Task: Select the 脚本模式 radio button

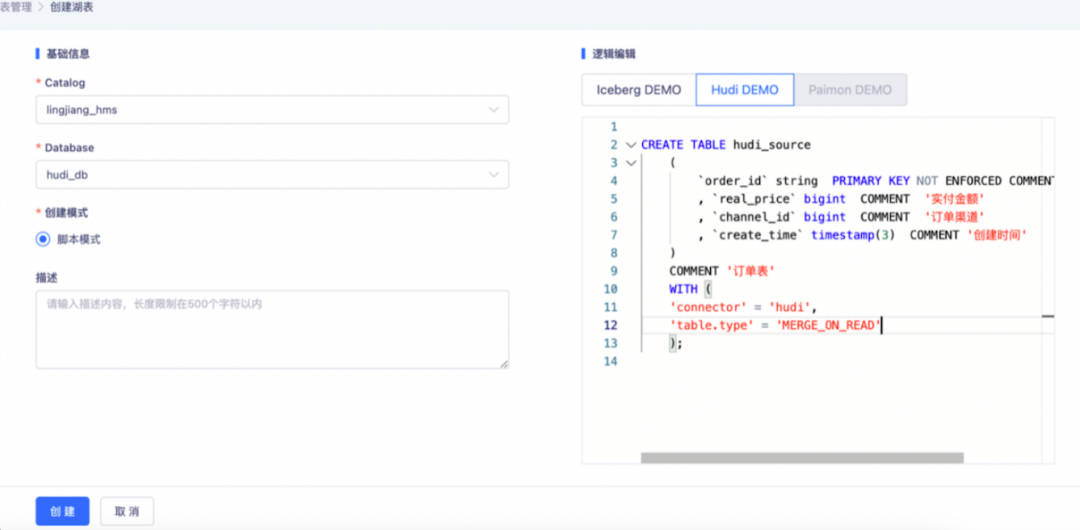Action: pos(43,239)
